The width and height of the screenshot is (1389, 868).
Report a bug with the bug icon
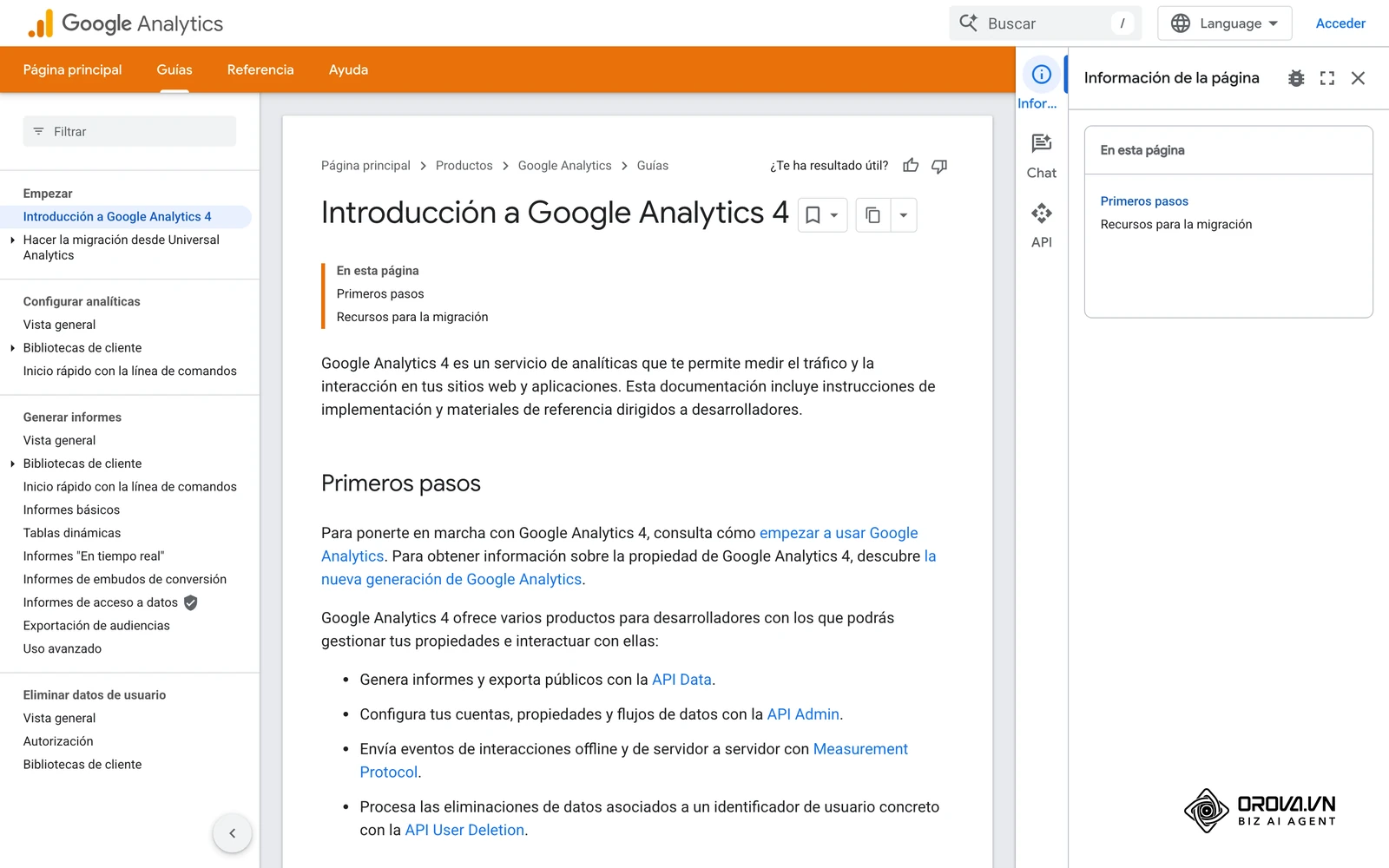1296,78
